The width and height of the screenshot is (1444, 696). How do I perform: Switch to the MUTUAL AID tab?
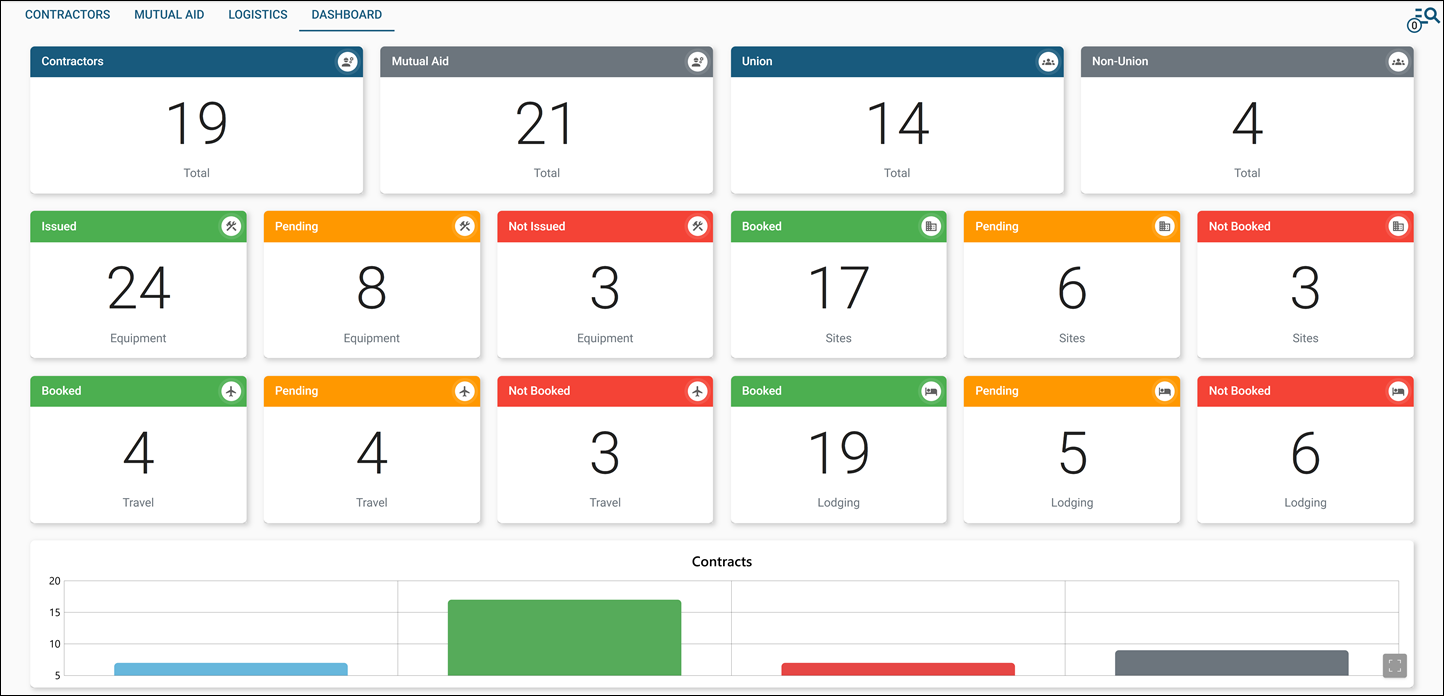[x=168, y=14]
